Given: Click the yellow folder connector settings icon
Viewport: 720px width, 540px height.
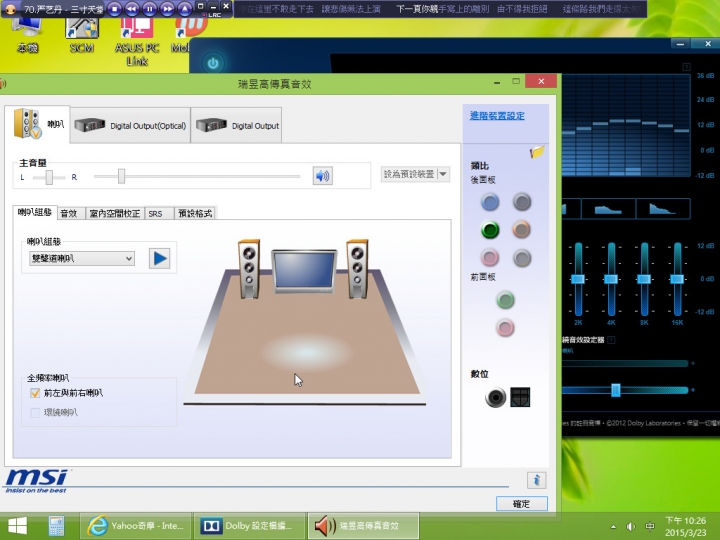Looking at the screenshot, I should (537, 152).
